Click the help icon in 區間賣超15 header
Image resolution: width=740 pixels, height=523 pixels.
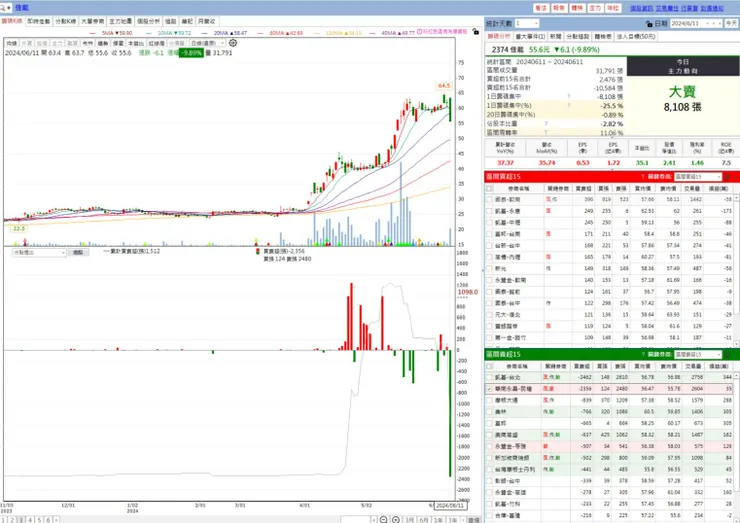pyautogui.click(x=643, y=354)
